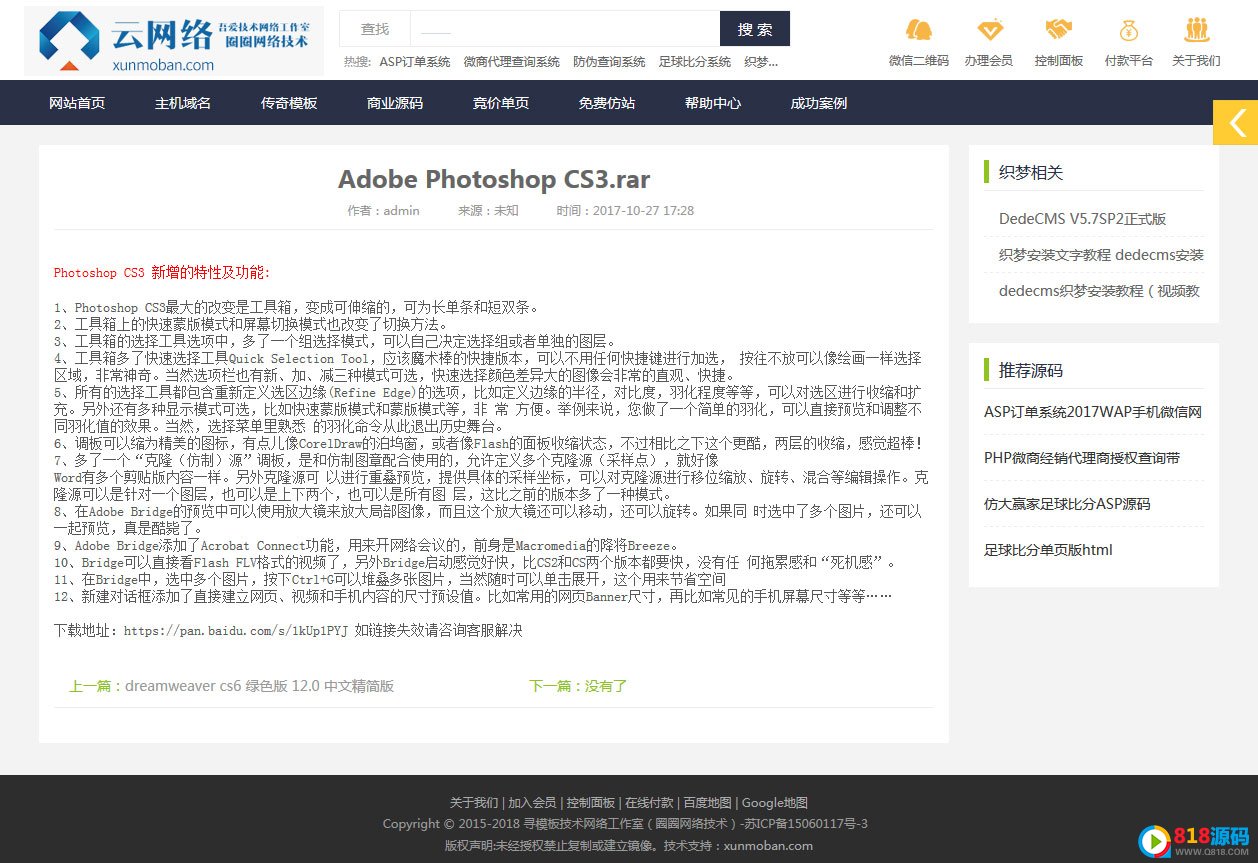1258x863 pixels.
Task: Go to 主机域名 in the navigation bar
Action: (x=183, y=103)
